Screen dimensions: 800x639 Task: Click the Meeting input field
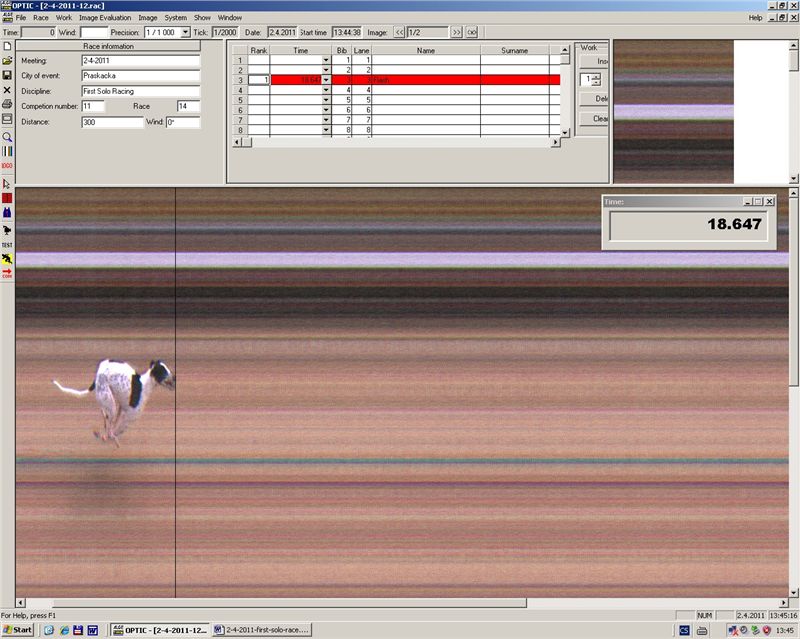(x=140, y=61)
